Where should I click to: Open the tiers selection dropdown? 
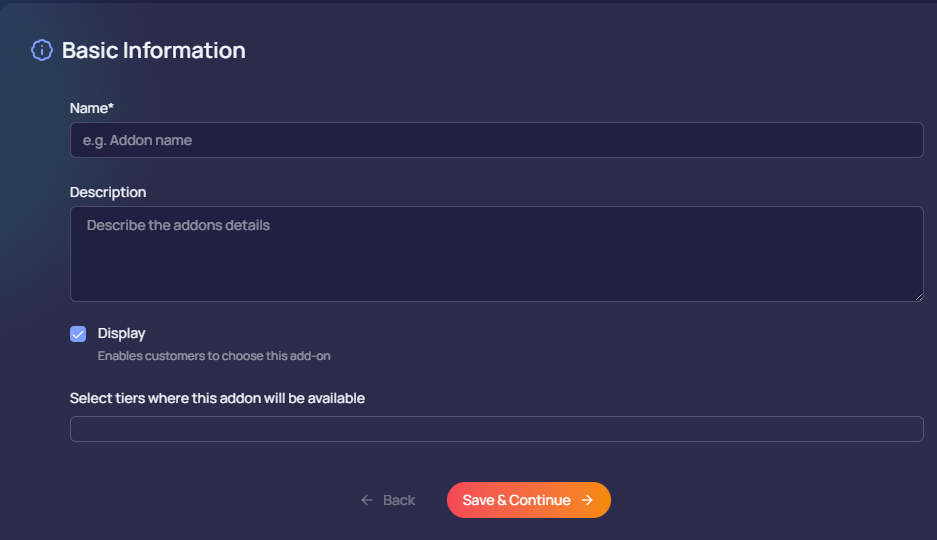496,429
